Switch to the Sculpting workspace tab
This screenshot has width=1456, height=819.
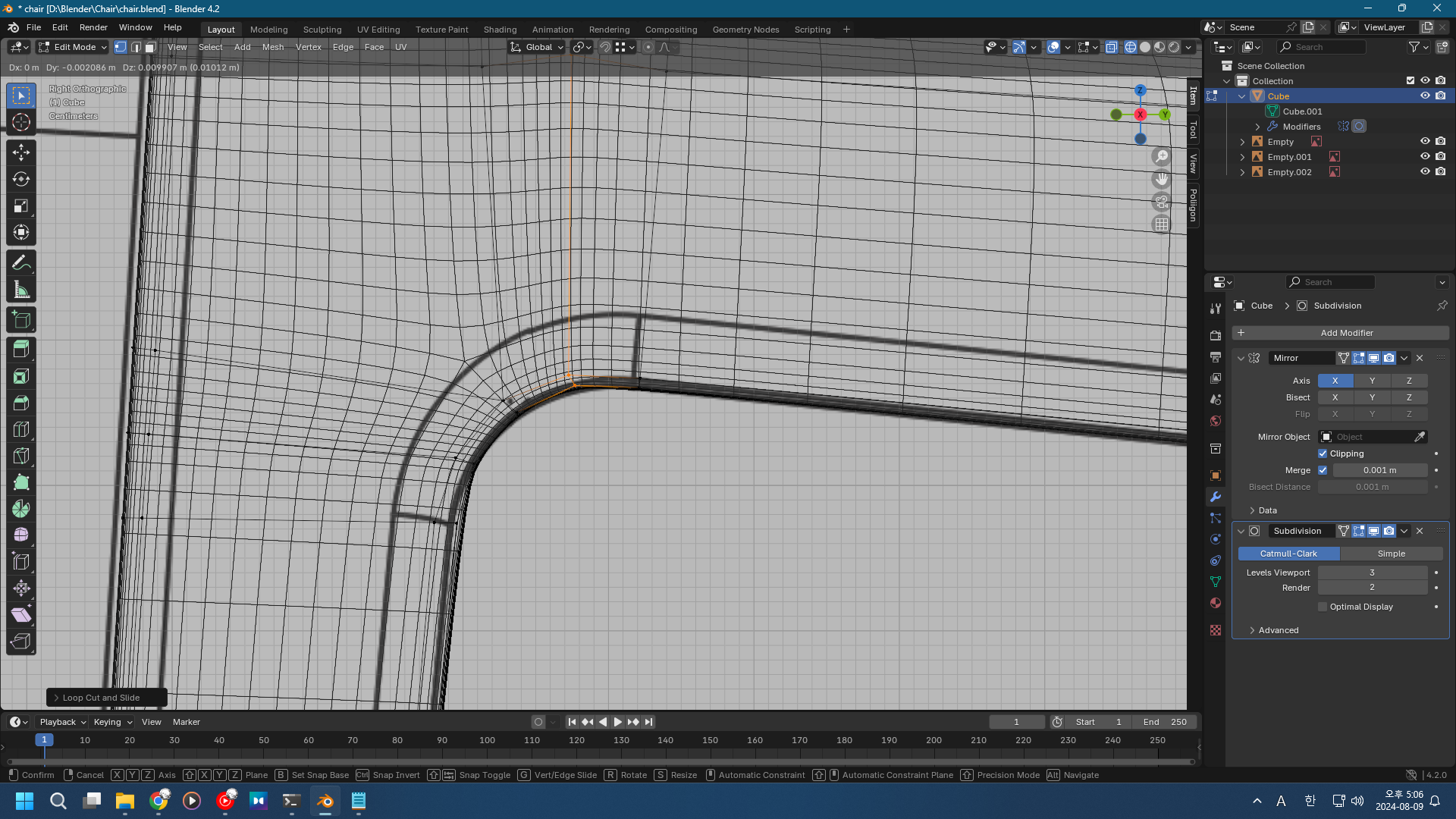(x=322, y=30)
